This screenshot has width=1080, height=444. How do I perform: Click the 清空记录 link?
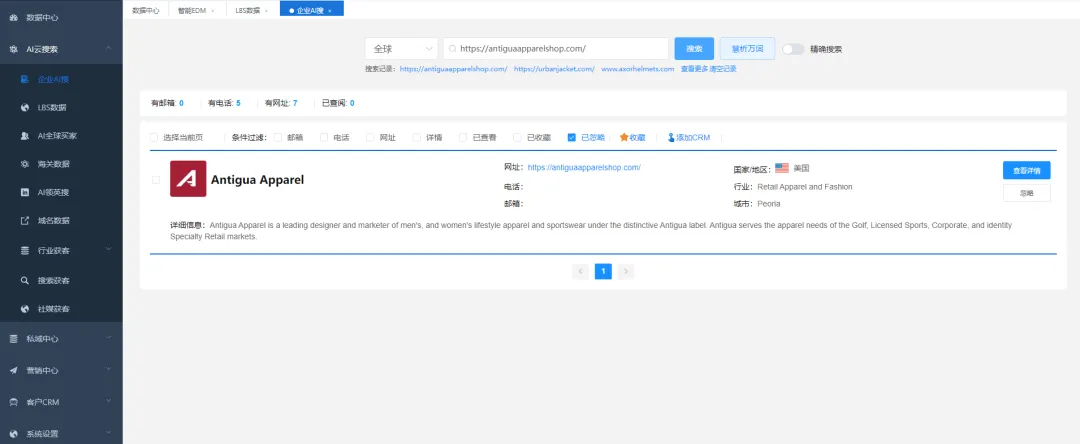[723, 70]
